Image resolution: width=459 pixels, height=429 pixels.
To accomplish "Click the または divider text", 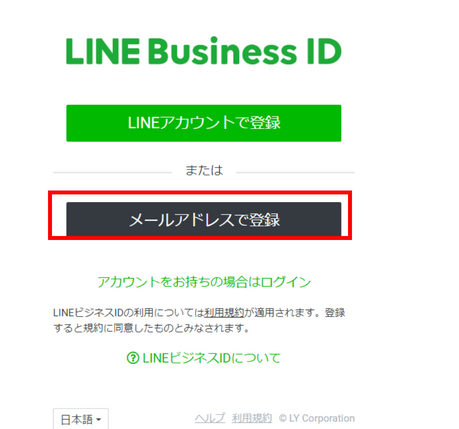I will (204, 170).
